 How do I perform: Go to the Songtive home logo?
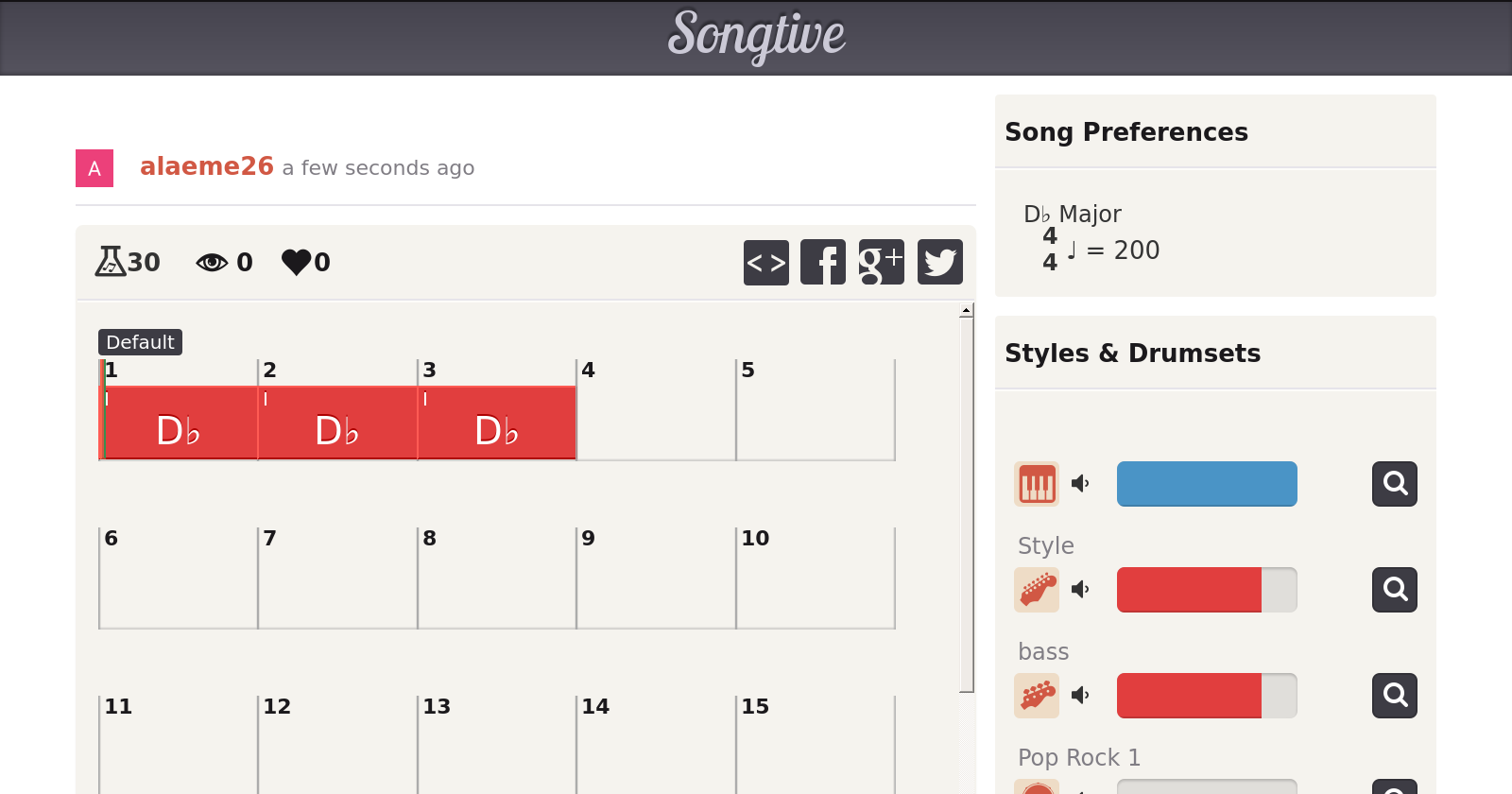coord(756,36)
